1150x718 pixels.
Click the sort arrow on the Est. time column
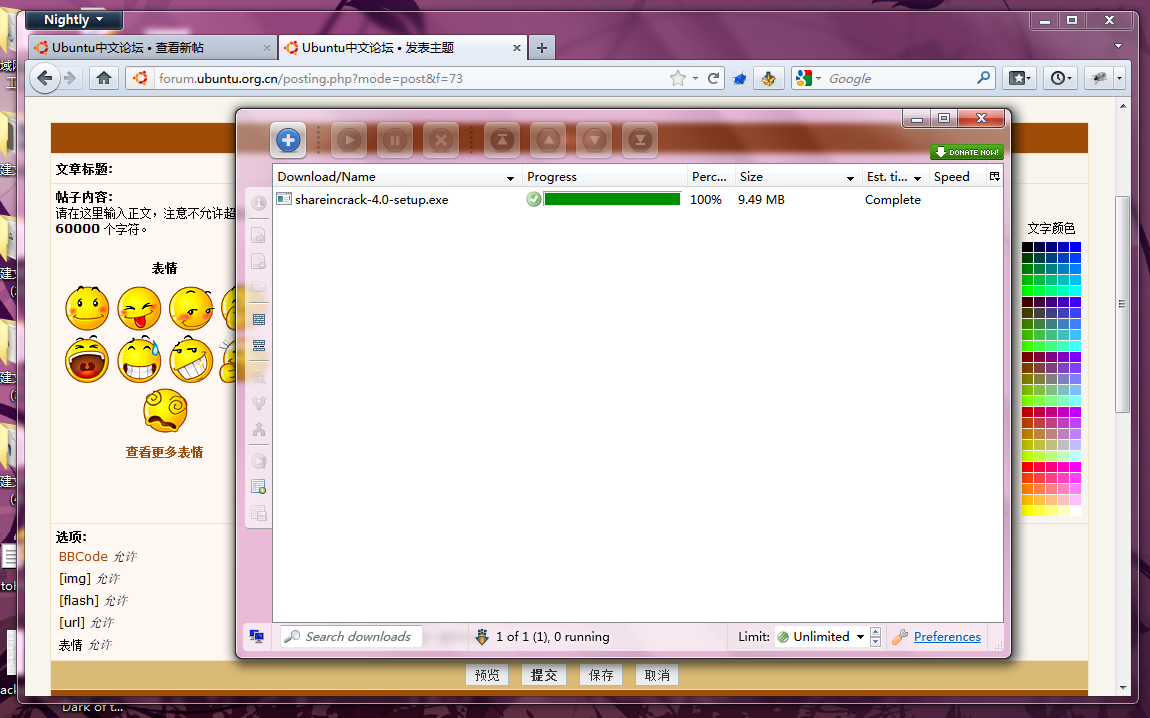[918, 178]
